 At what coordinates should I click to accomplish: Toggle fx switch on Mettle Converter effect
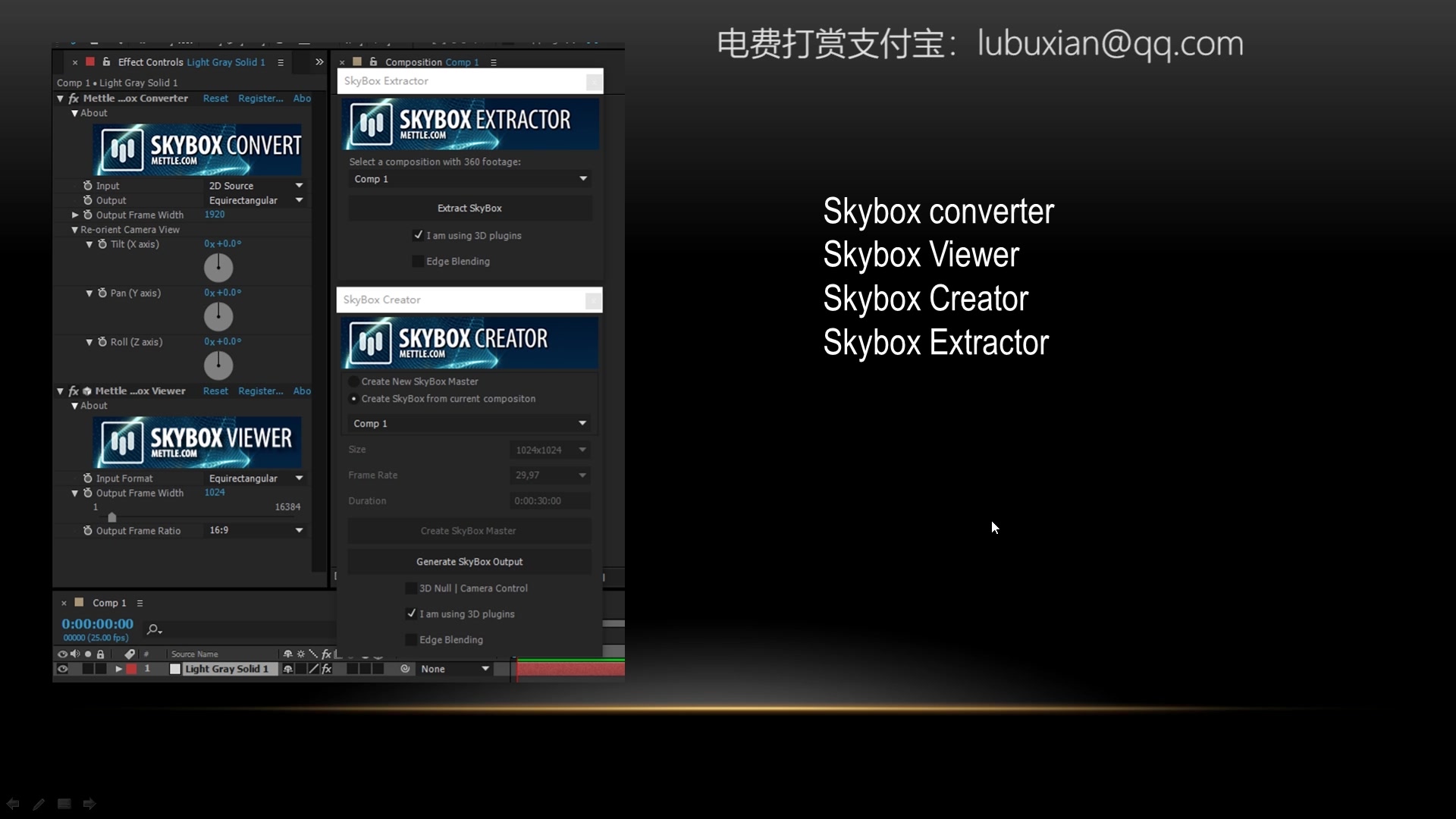(74, 99)
